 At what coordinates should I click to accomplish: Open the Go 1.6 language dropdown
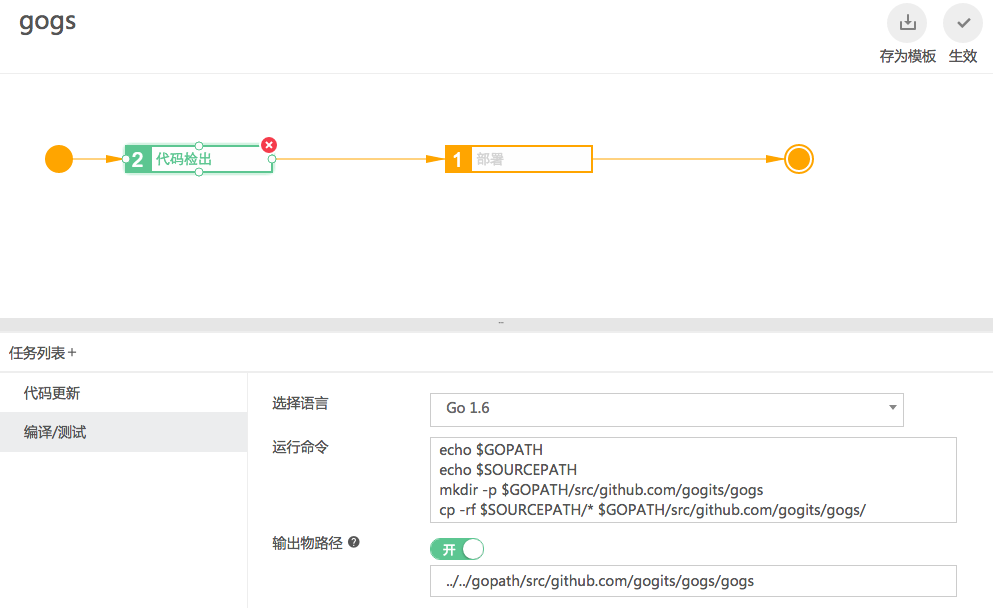[x=667, y=410]
